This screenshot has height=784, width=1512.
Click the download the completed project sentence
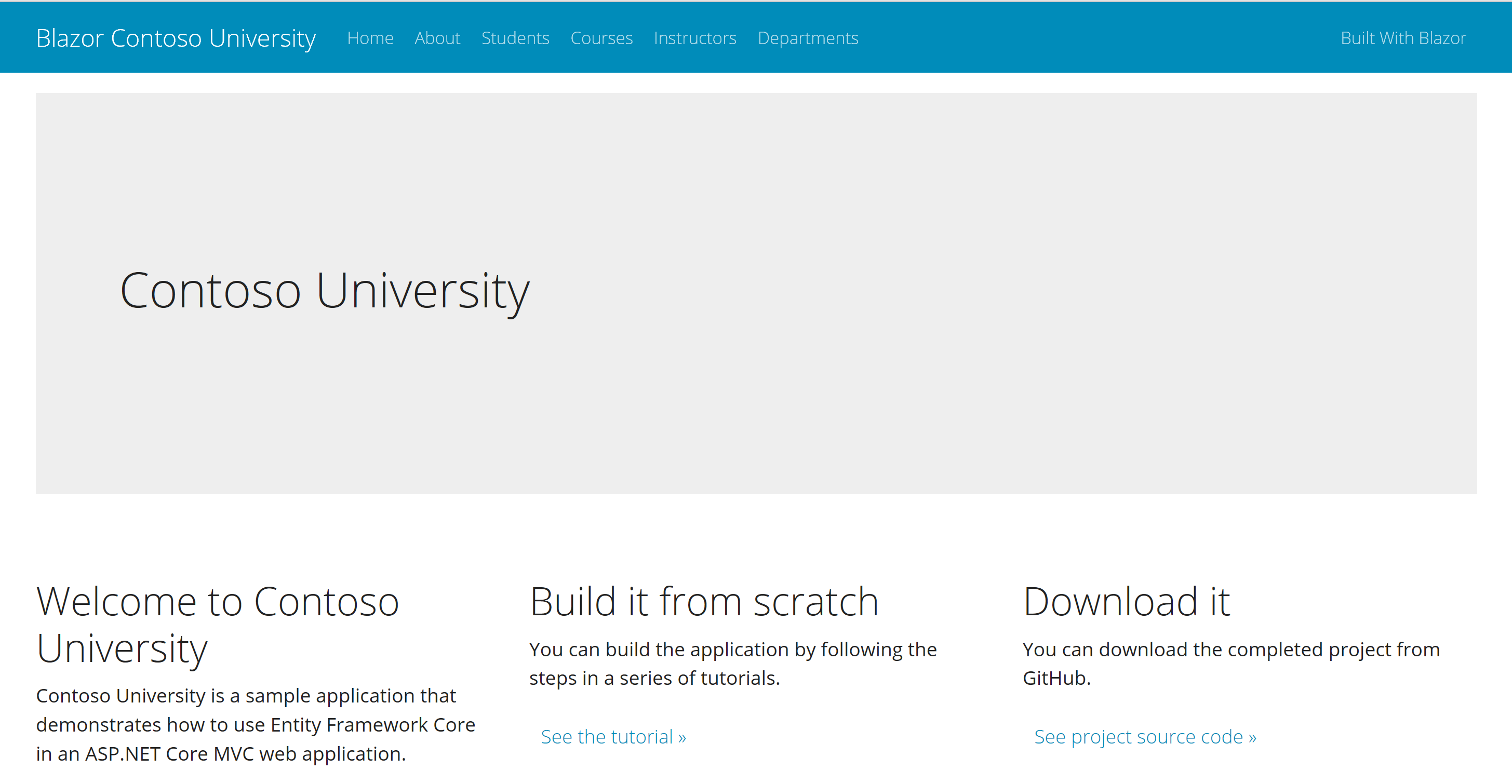point(1230,650)
